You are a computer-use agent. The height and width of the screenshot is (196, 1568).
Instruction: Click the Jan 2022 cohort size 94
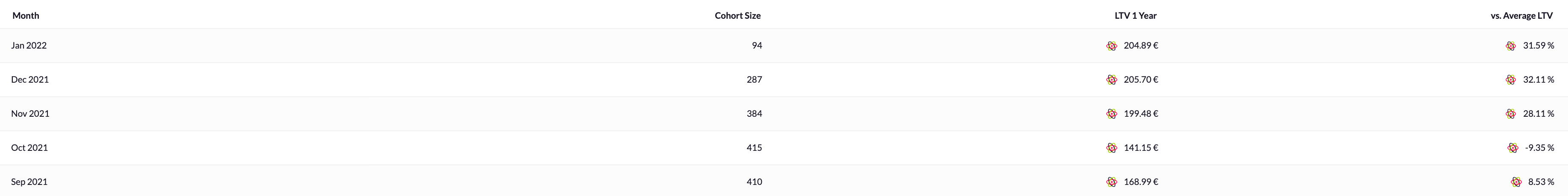click(x=757, y=46)
